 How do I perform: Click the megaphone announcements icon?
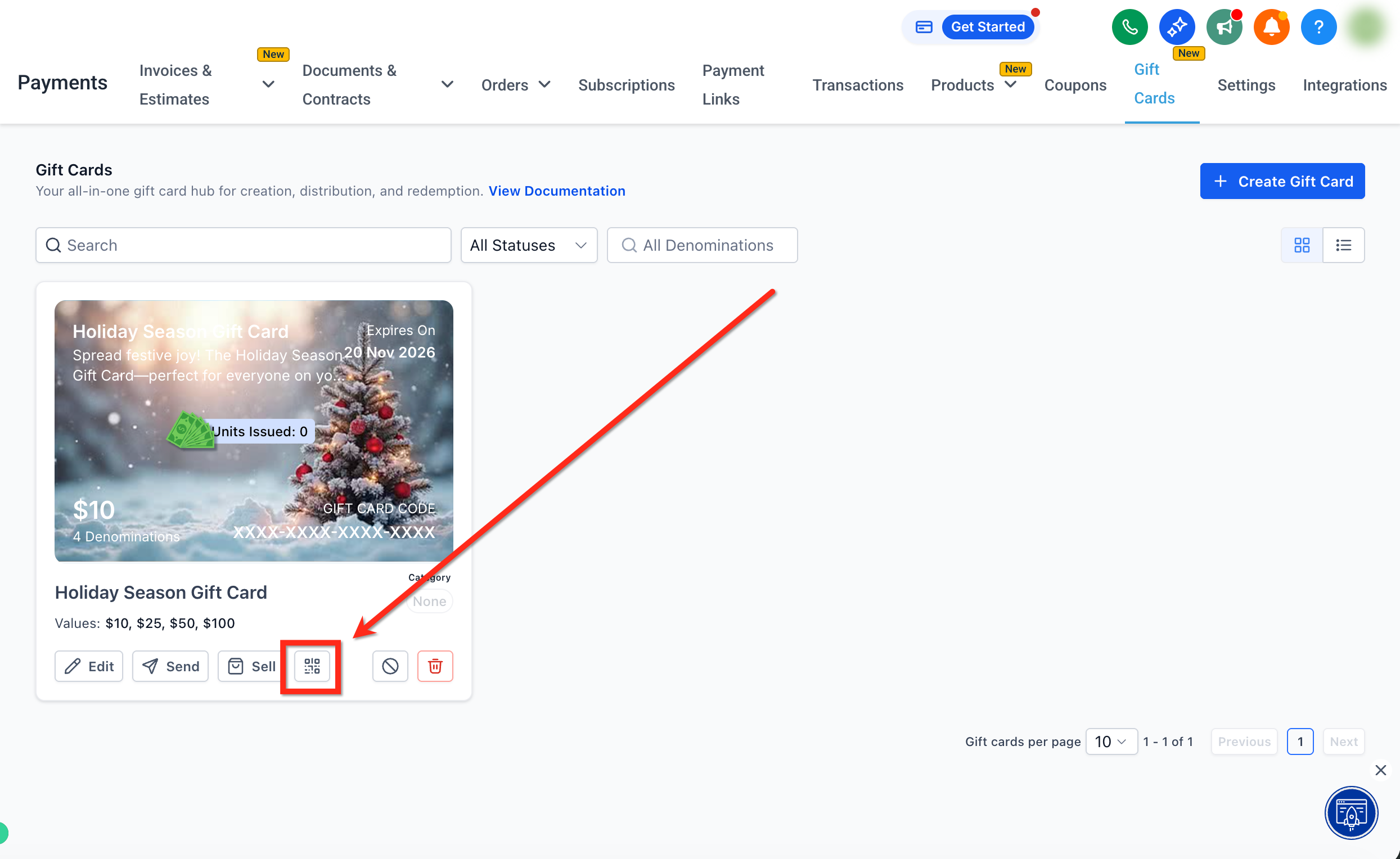pyautogui.click(x=1224, y=26)
